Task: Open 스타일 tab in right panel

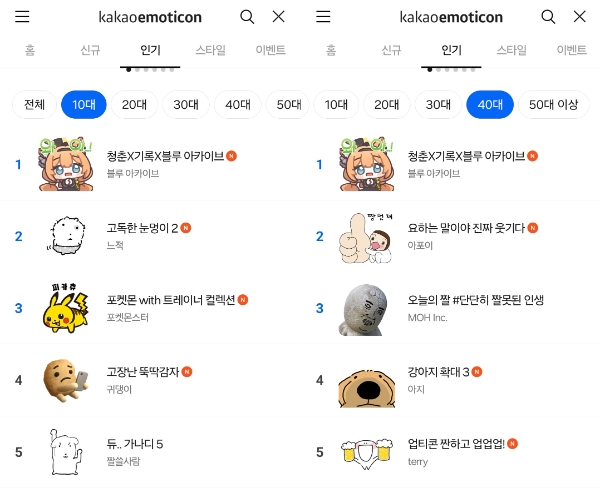Action: pyautogui.click(x=511, y=49)
